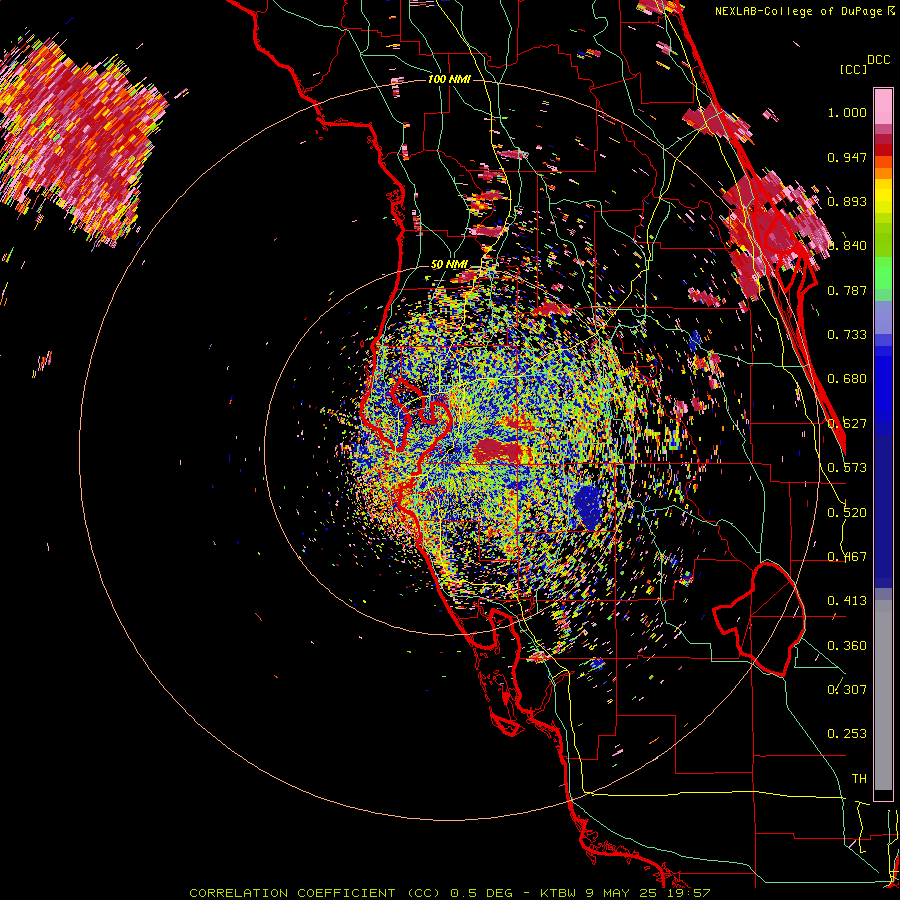Pick the periwinkle light-blue color bar segment

(x=883, y=317)
